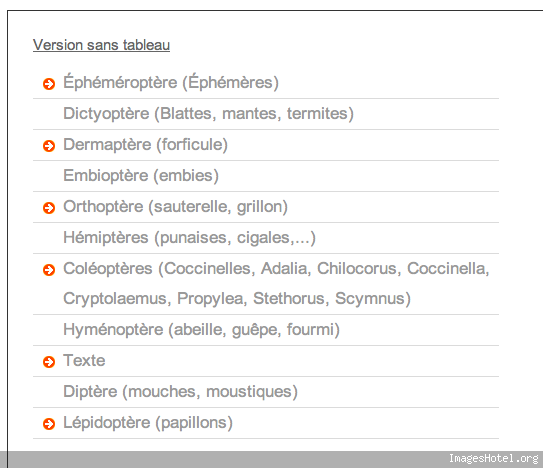Screen dimensions: 543x468
Task: Select the Embioptère (embies) row
Action: coord(141,175)
